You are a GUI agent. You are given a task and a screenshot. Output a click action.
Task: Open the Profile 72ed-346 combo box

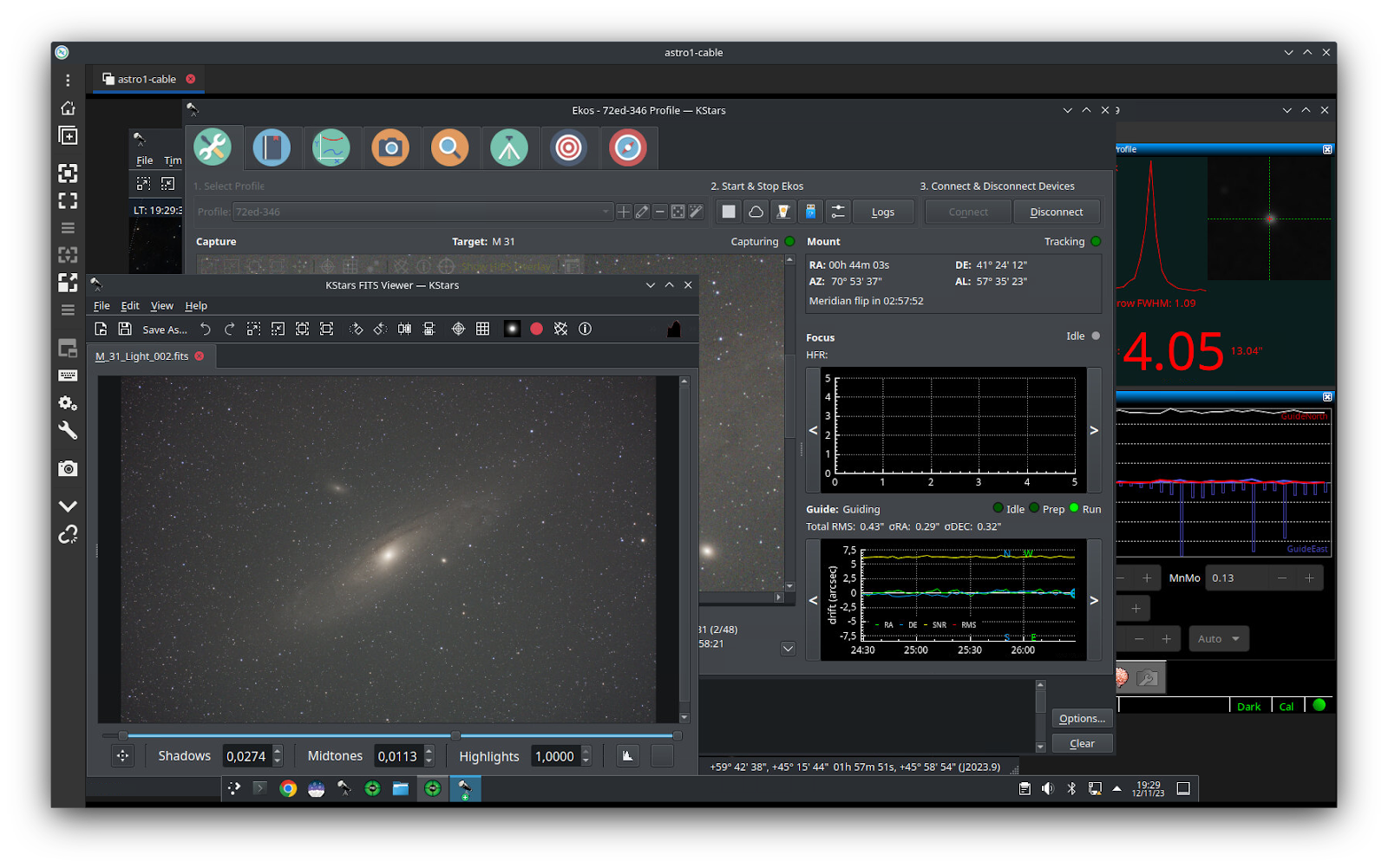pyautogui.click(x=422, y=212)
